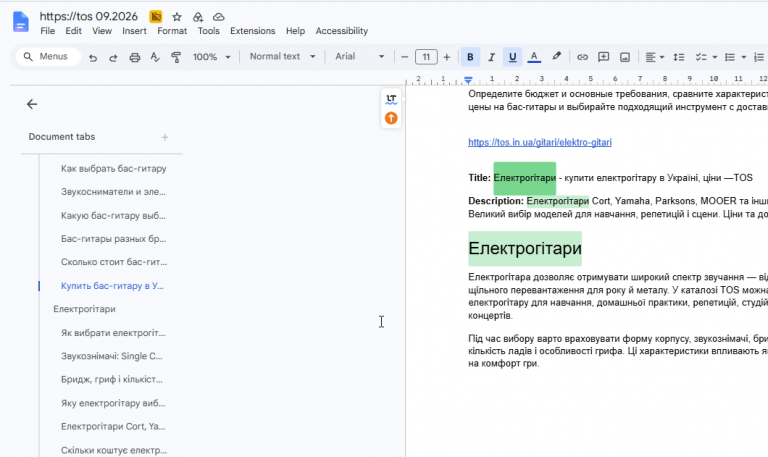Open checklist menu dropdown arrow
The height and width of the screenshot is (457, 768).
[715, 57]
